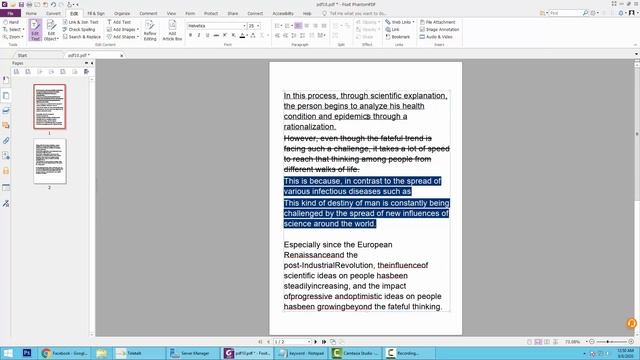Insert a Link
The height and width of the screenshot is (360, 640).
click(x=392, y=29)
